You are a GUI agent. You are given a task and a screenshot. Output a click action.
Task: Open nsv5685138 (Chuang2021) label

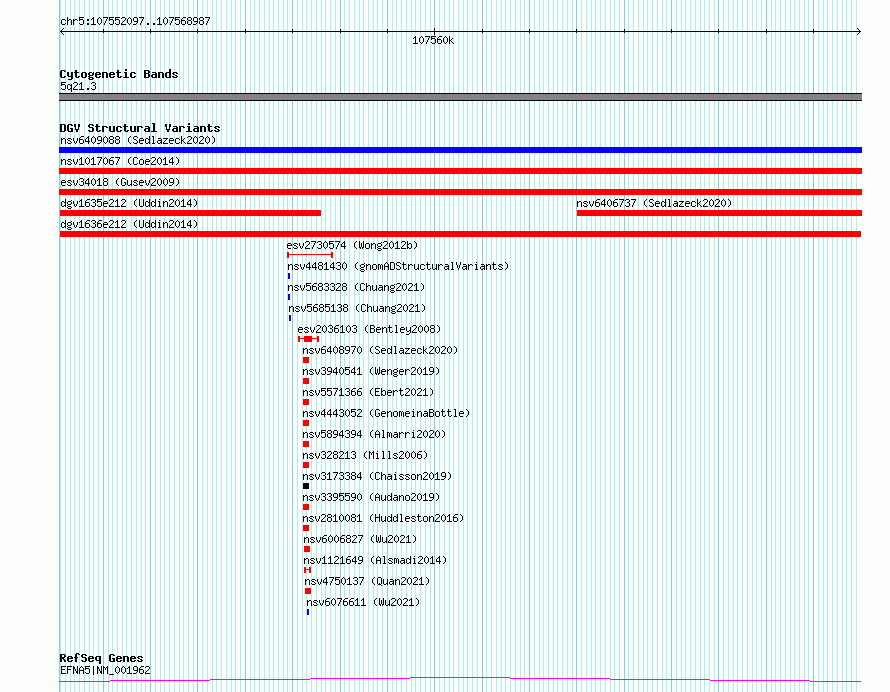(x=357, y=308)
